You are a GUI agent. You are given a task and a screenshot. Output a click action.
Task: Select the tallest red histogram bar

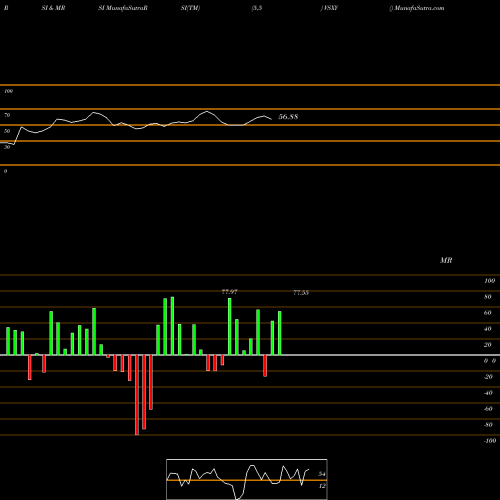tap(137, 395)
